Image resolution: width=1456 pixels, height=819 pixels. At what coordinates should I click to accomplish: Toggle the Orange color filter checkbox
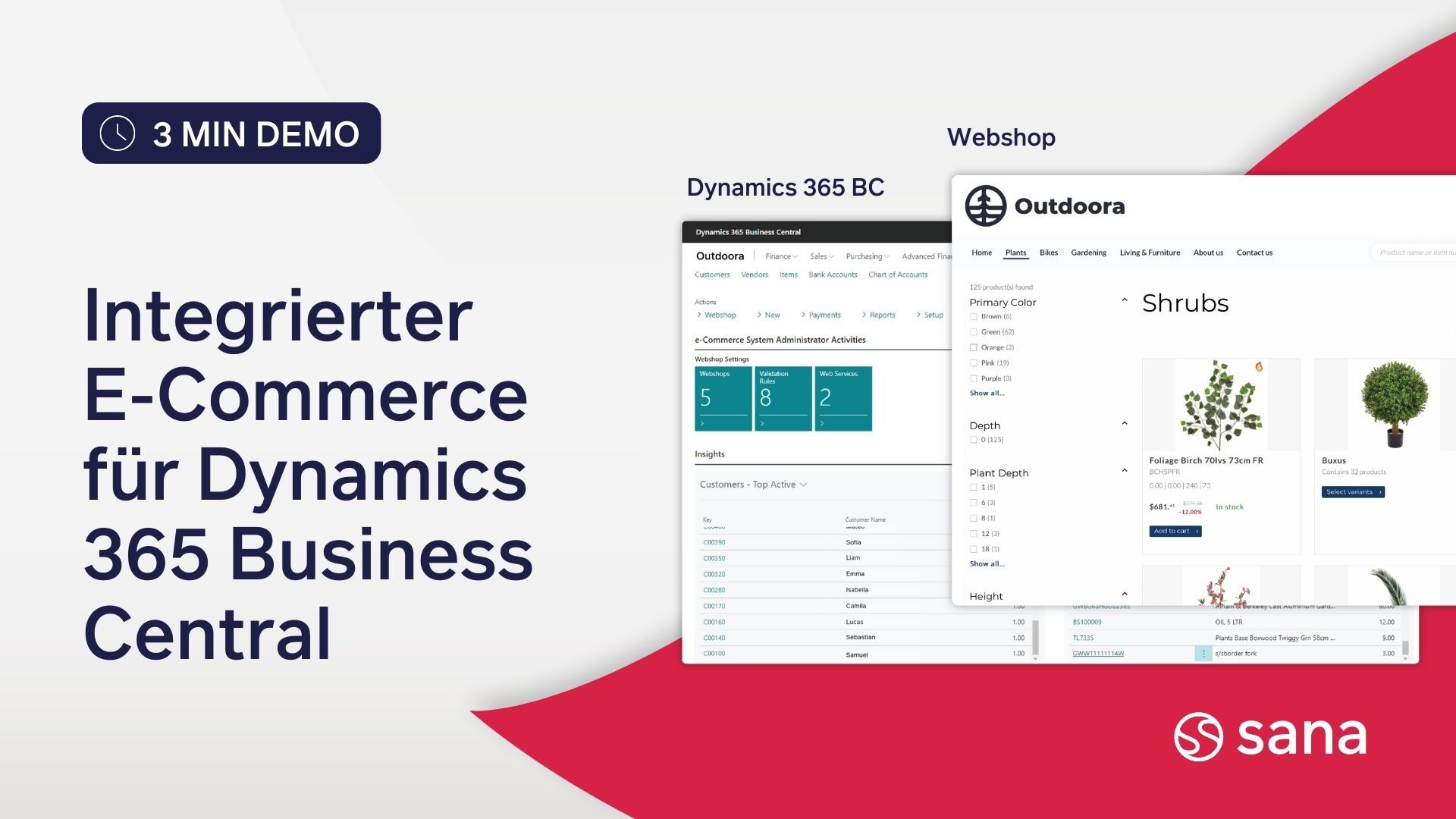(x=973, y=347)
